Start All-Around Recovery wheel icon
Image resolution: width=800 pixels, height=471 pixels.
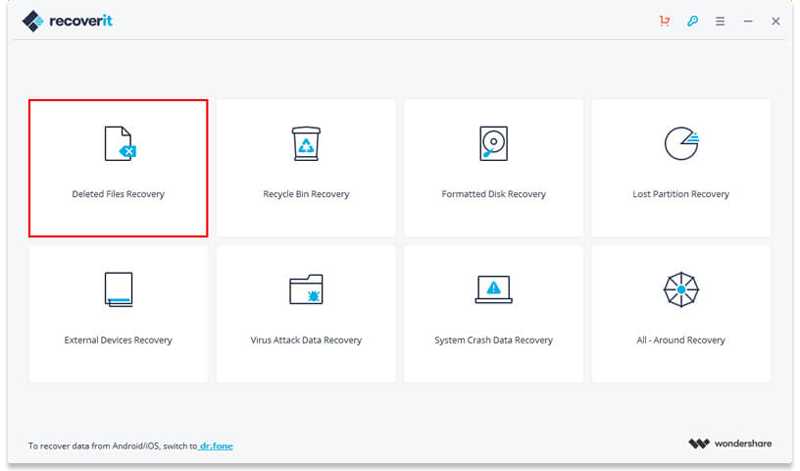(x=681, y=289)
